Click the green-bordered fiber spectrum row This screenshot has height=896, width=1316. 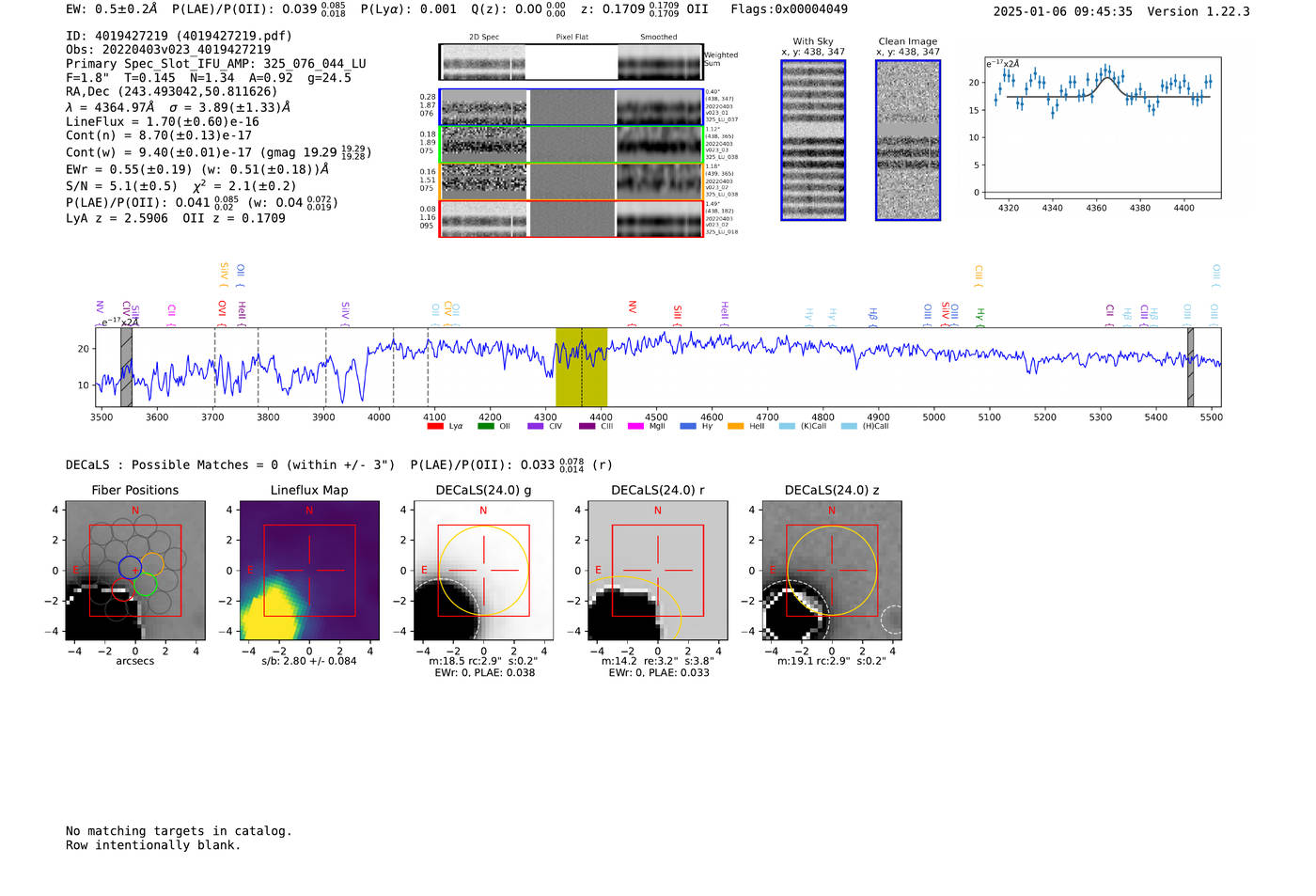pos(571,145)
